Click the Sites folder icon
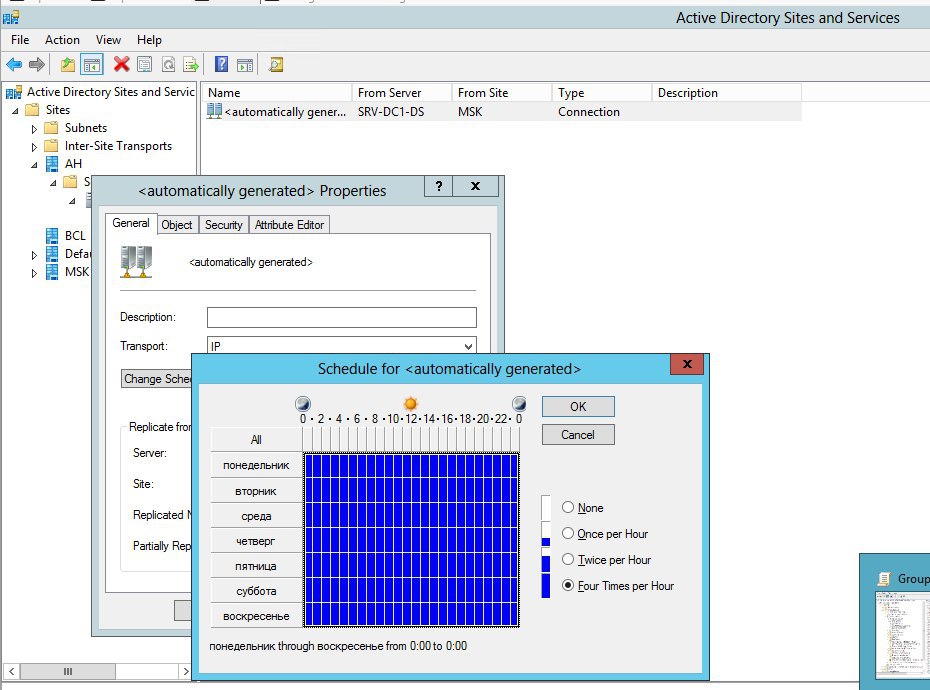Screen dimensions: 930x690 [32, 110]
